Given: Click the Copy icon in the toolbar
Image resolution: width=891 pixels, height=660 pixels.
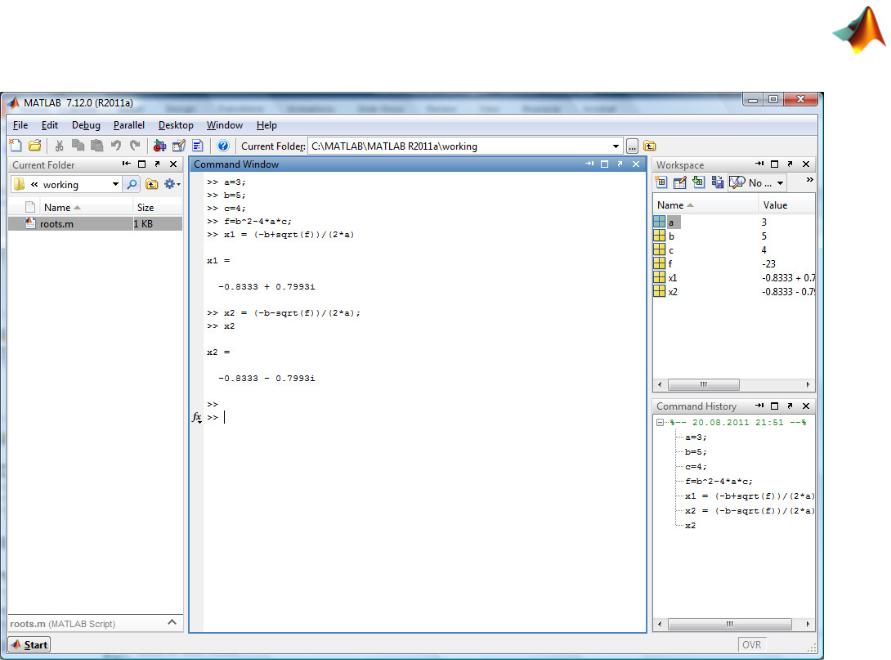Looking at the screenshot, I should [x=78, y=146].
